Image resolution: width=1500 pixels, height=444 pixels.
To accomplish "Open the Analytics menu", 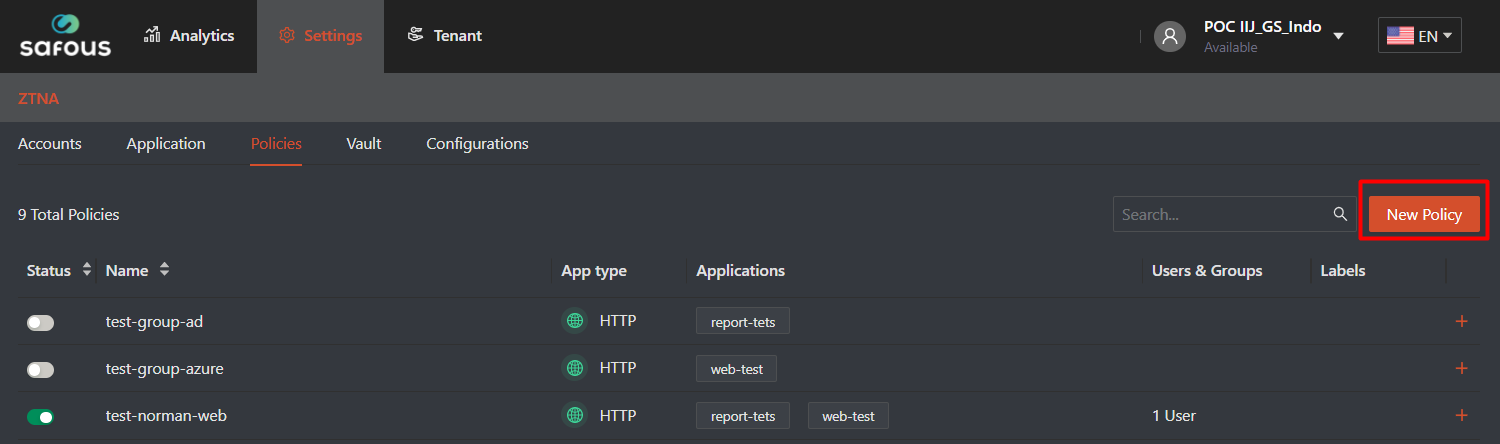I will 190,36.
